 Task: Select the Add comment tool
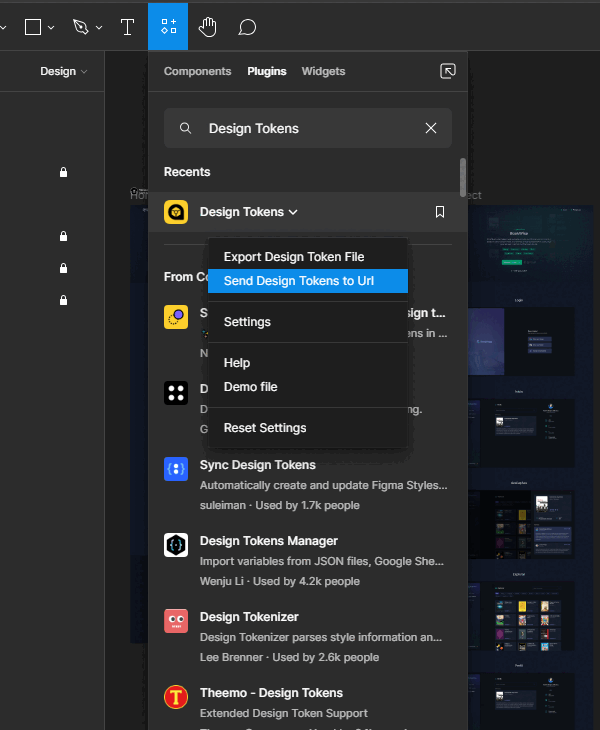coord(247,27)
